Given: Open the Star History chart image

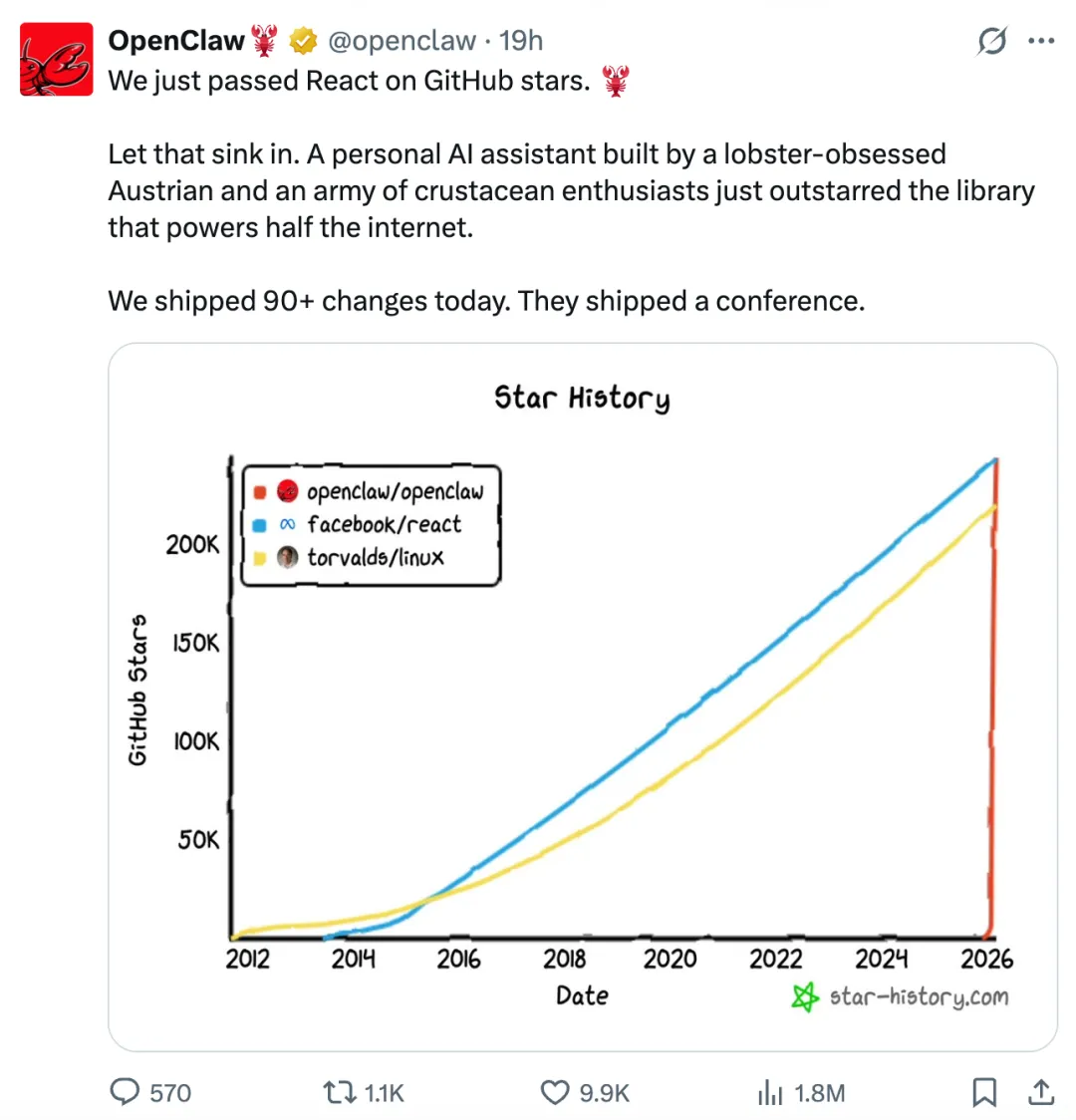Looking at the screenshot, I should [x=583, y=698].
